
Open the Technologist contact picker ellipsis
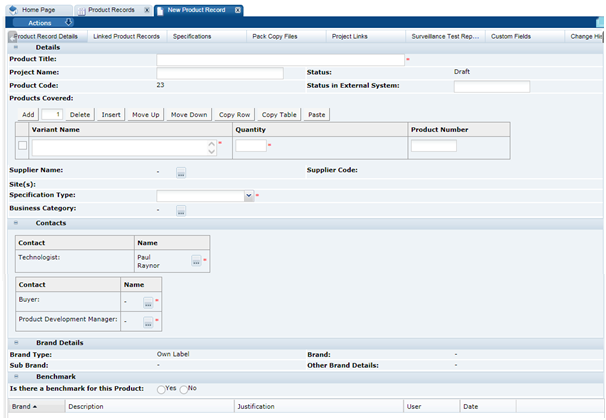click(196, 261)
